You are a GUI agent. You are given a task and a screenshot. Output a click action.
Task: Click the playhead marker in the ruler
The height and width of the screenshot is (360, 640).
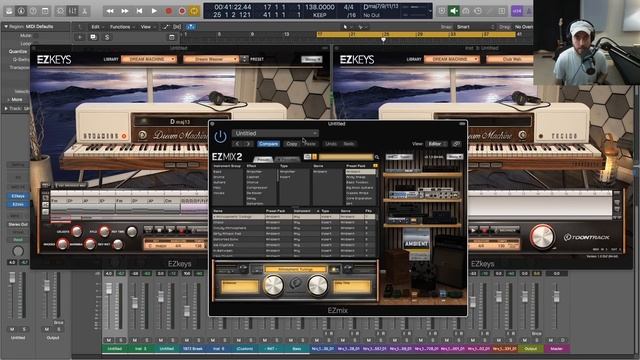coord(383,40)
